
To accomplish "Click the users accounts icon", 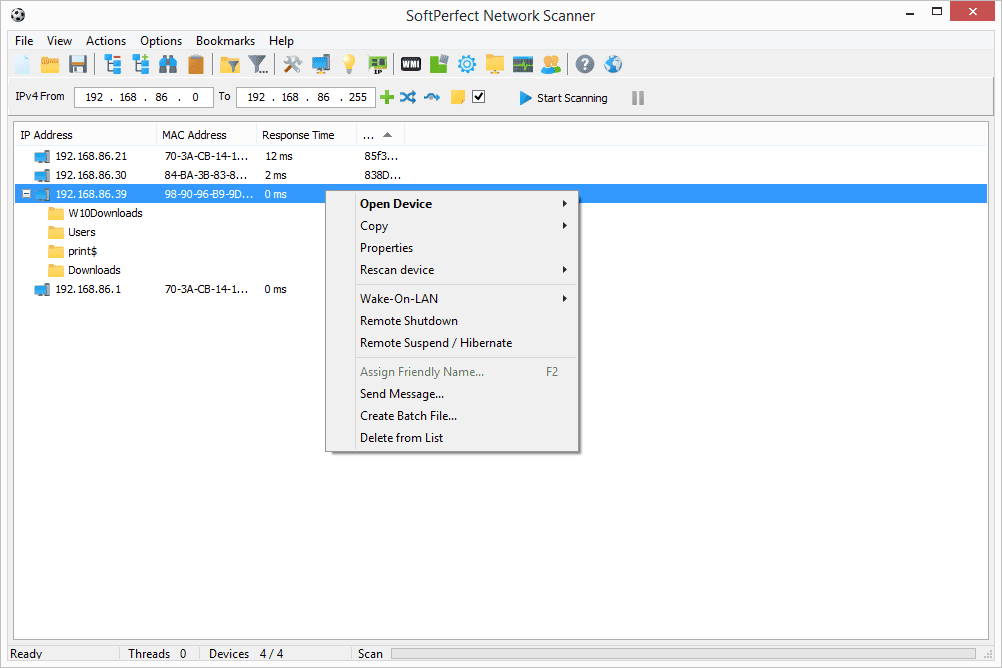I will (x=551, y=64).
